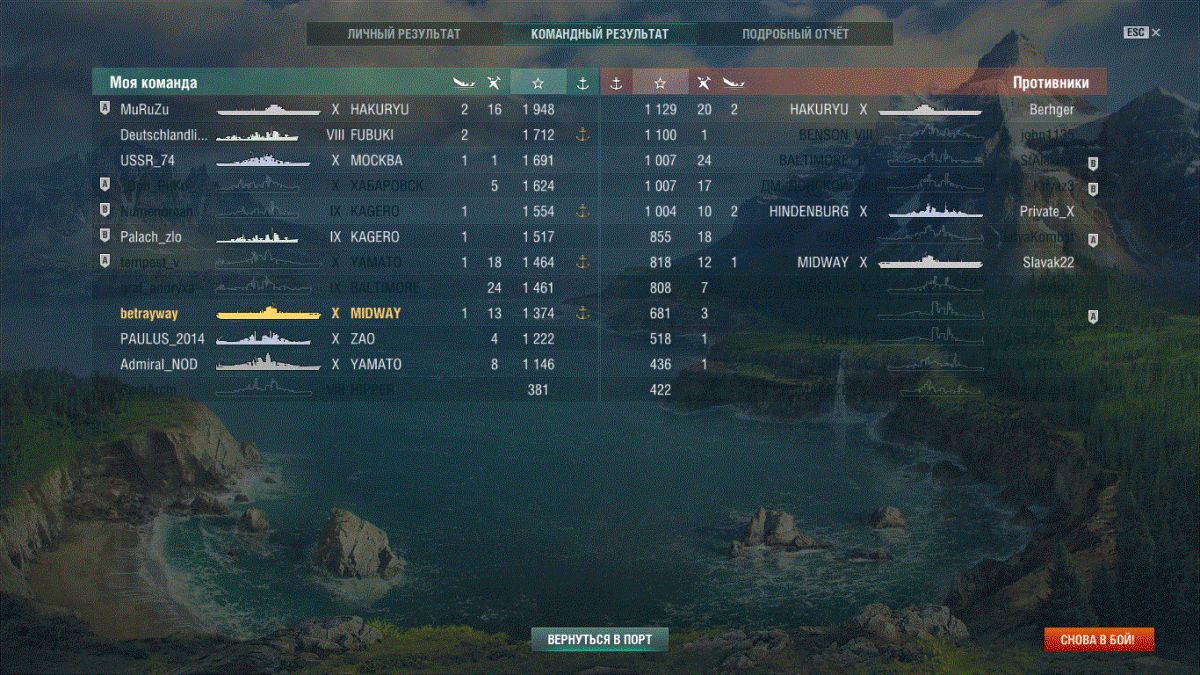1200x675 pixels.
Task: Sort opponents by crossed-swords kills icon
Action: point(704,83)
